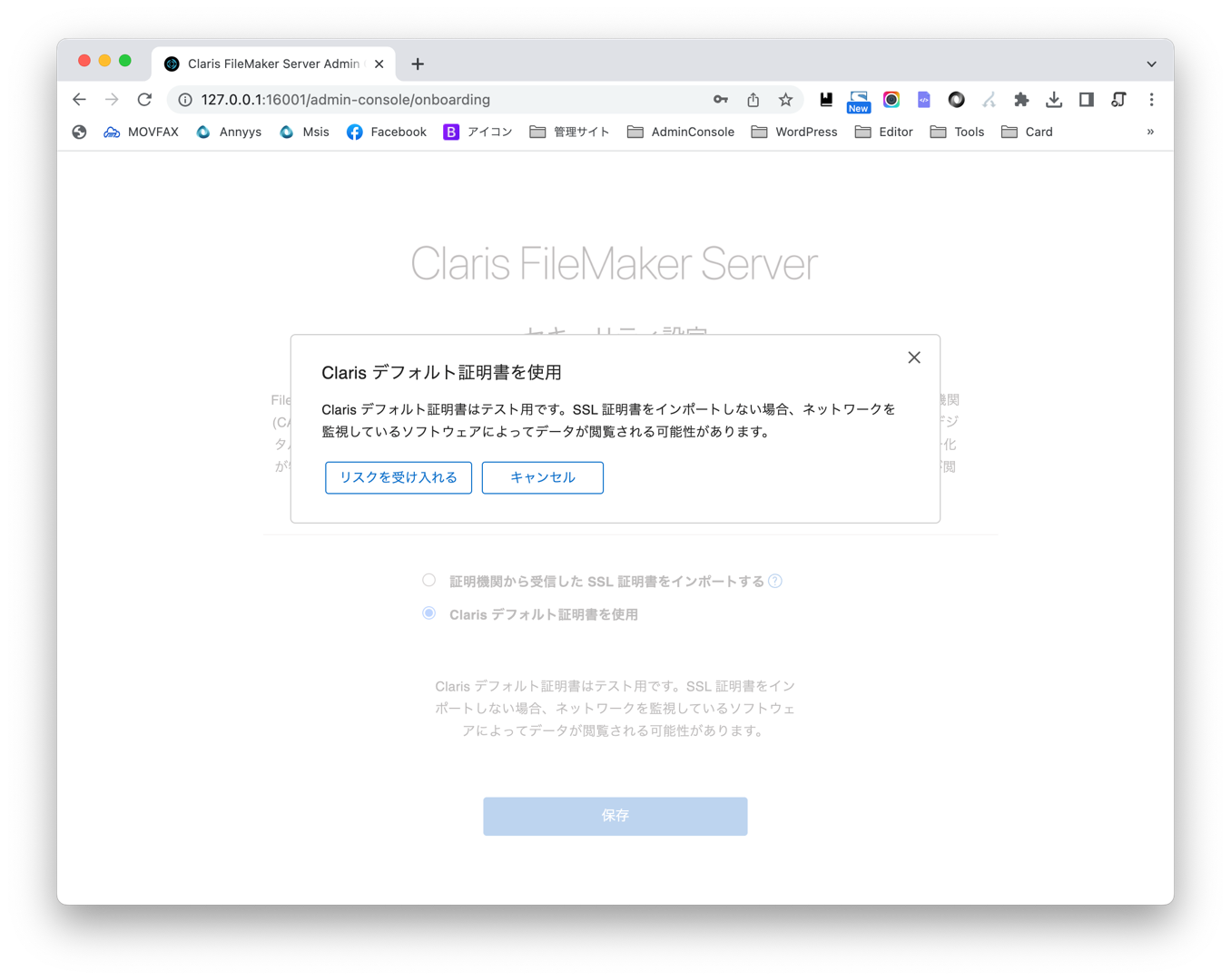Open the Extensions puzzle piece menu
This screenshot has width=1231, height=980.
click(x=1021, y=100)
